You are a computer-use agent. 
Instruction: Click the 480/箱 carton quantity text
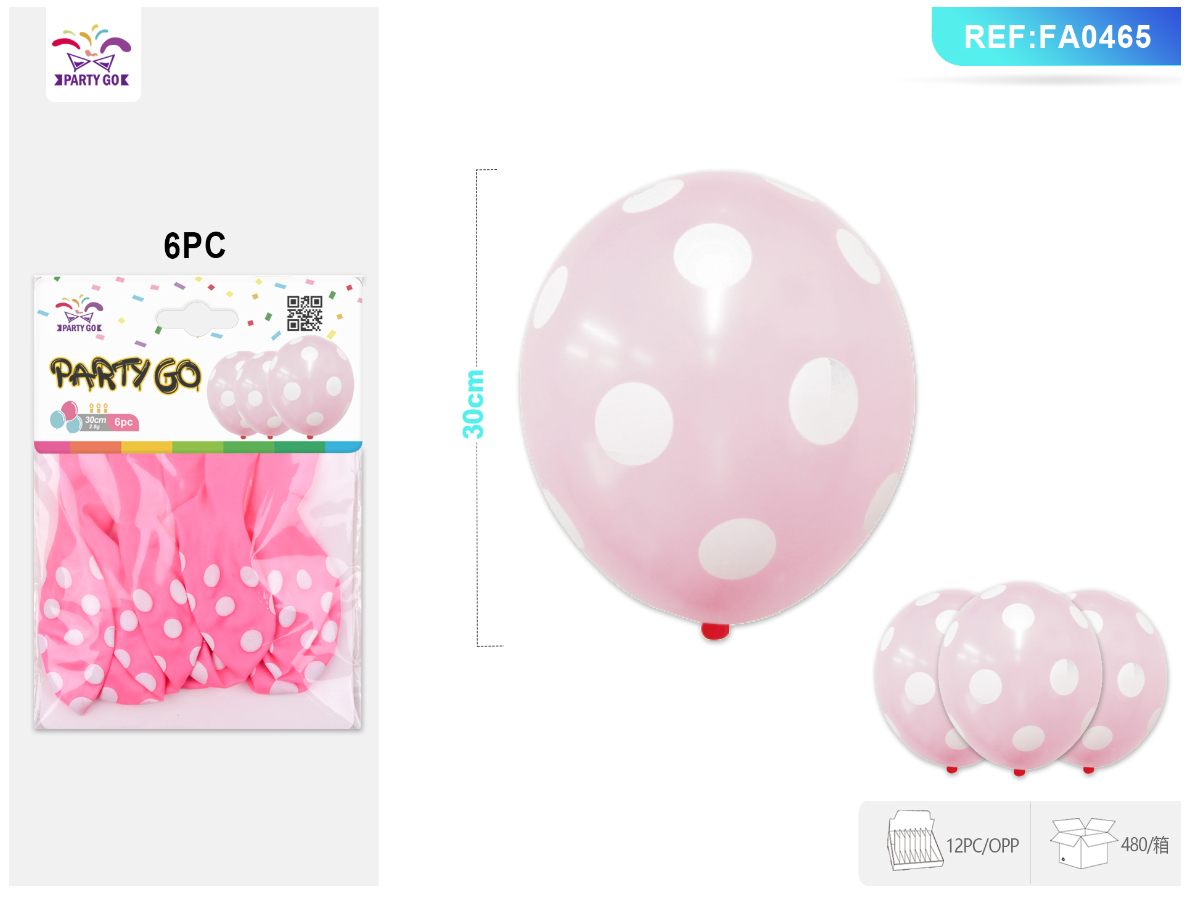(1145, 844)
